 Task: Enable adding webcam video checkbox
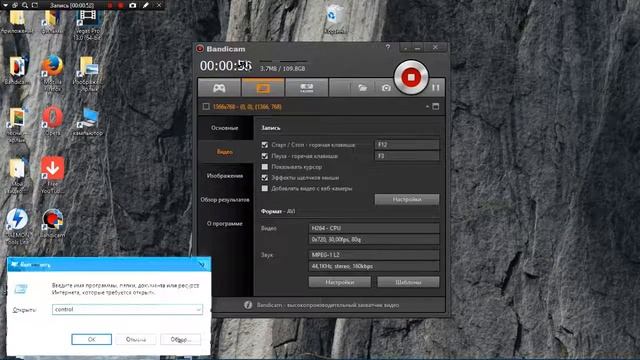pos(265,188)
